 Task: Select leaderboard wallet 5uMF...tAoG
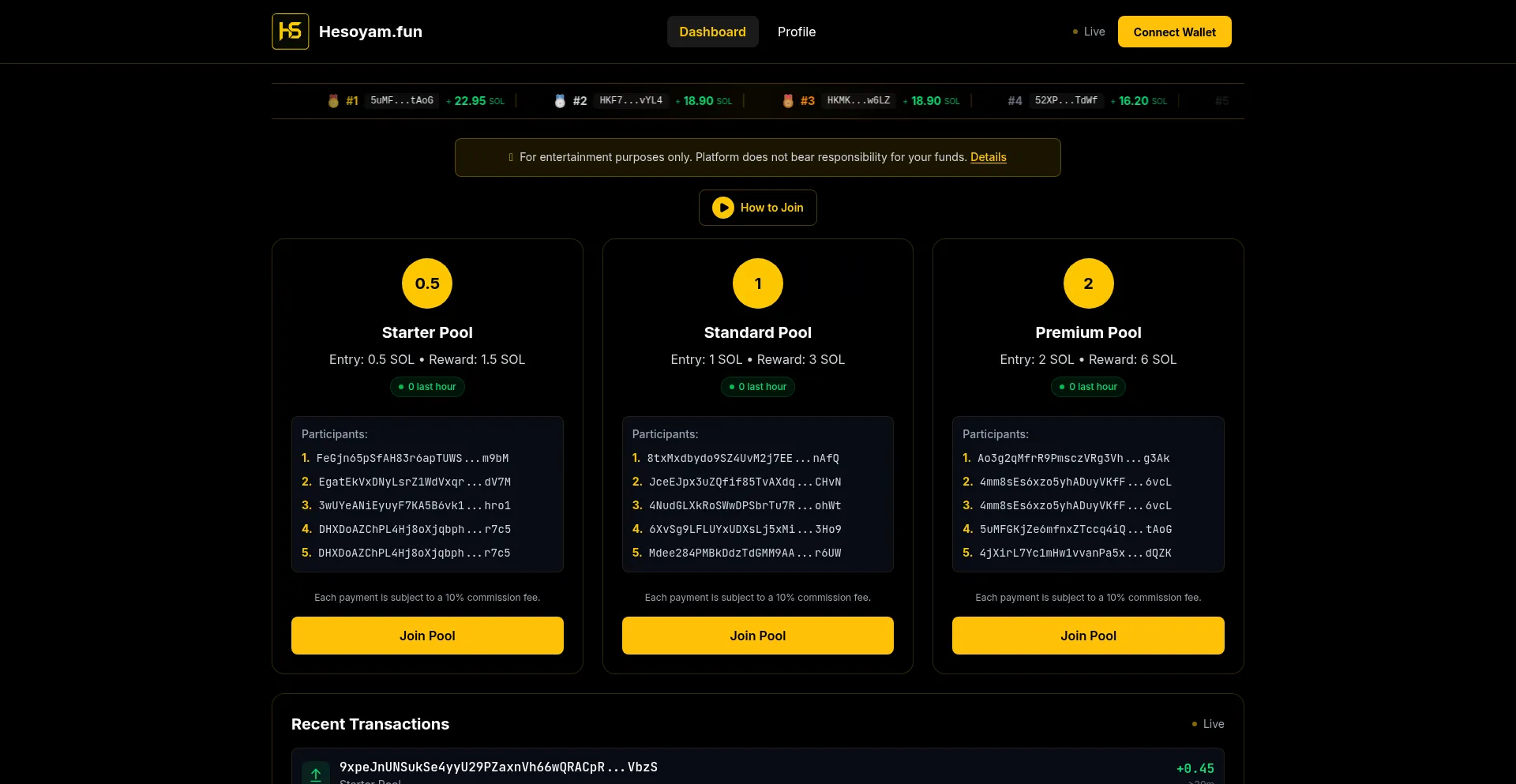tap(402, 101)
